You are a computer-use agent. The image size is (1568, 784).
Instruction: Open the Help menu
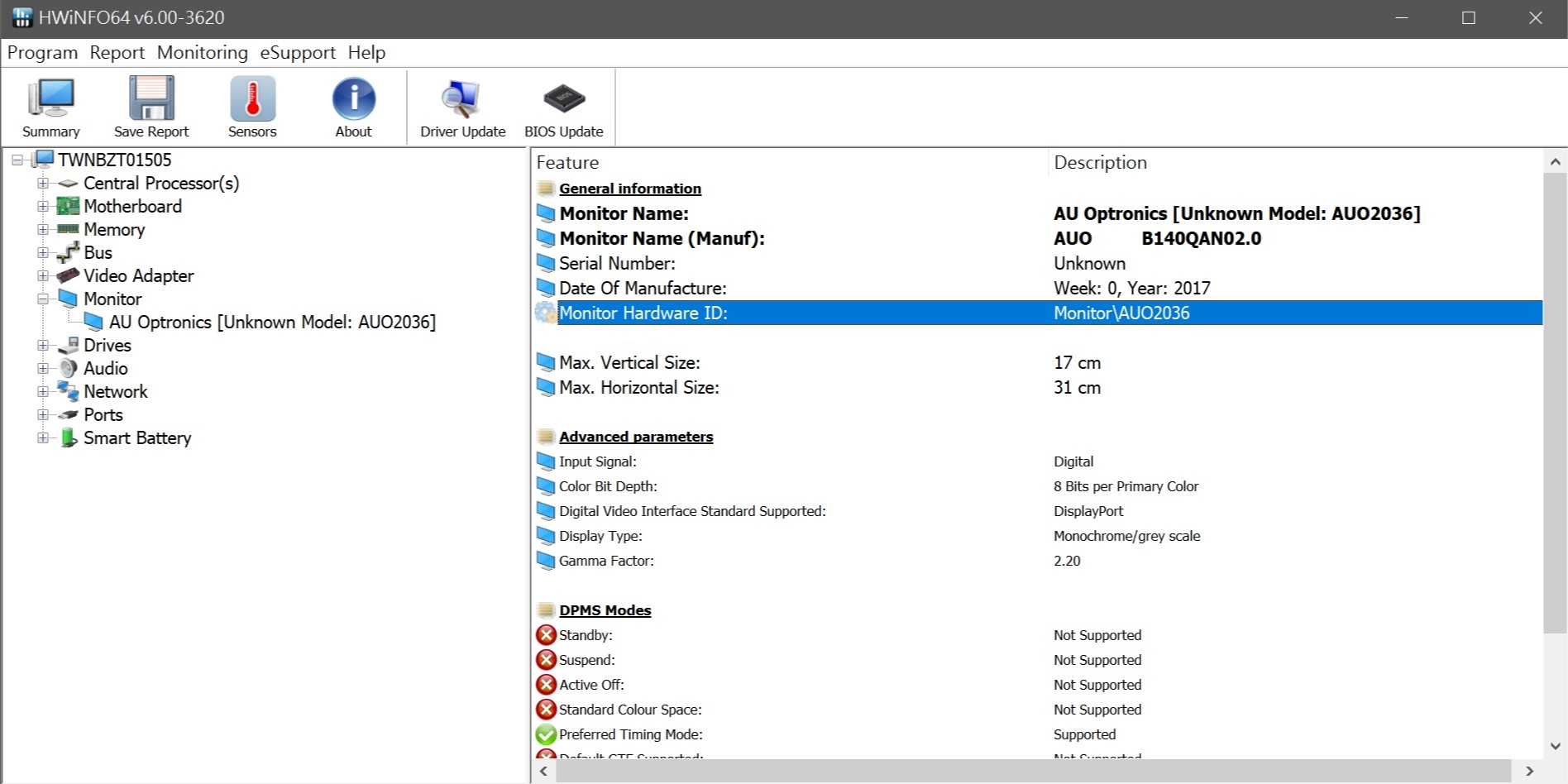pos(366,52)
